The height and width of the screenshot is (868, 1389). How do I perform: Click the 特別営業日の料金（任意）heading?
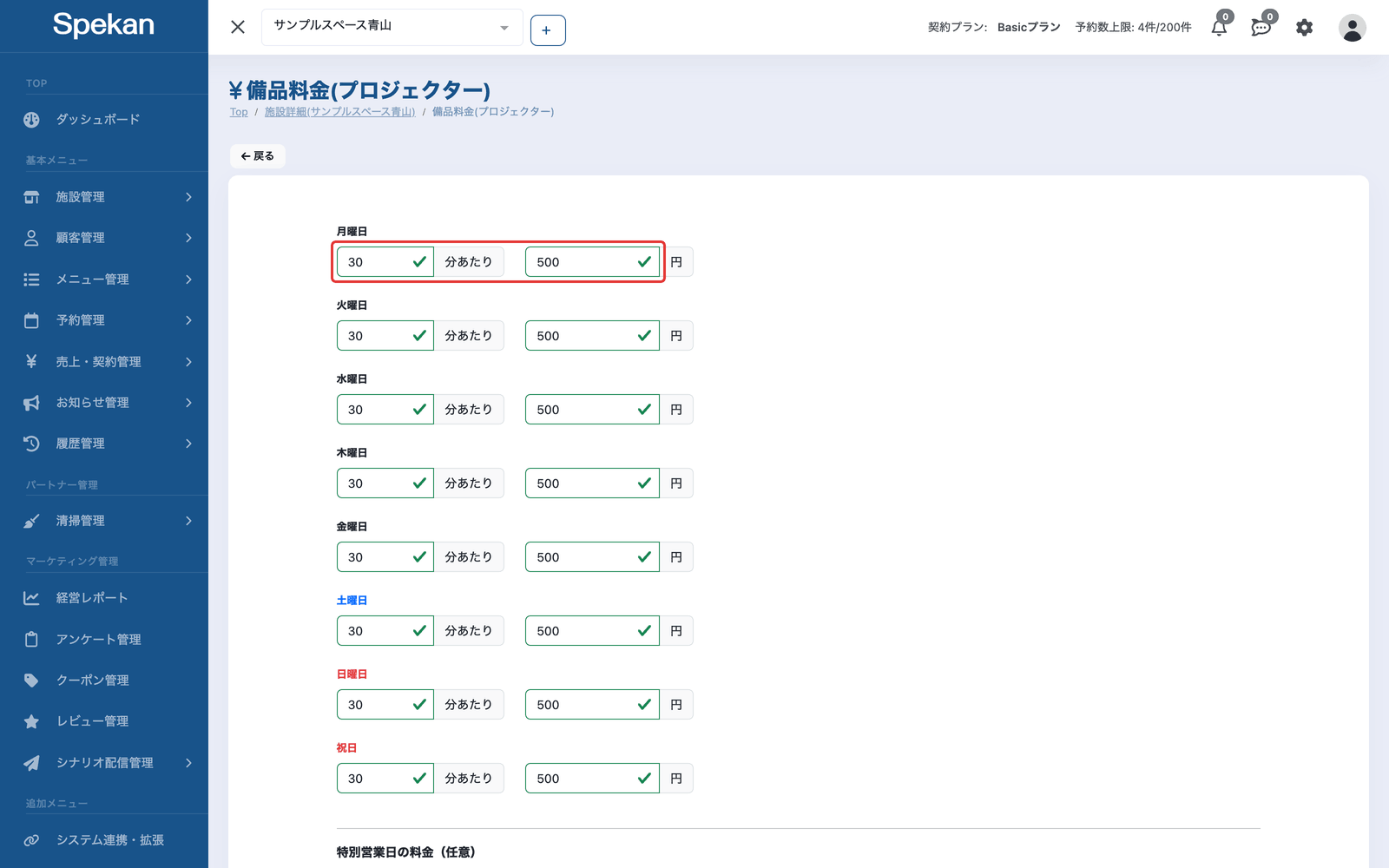coord(406,852)
